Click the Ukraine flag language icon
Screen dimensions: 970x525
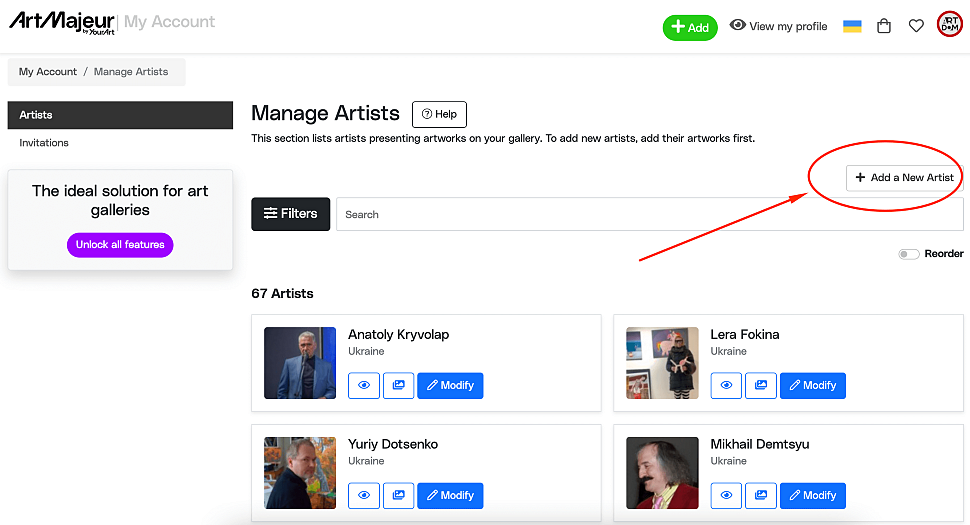coord(852,26)
